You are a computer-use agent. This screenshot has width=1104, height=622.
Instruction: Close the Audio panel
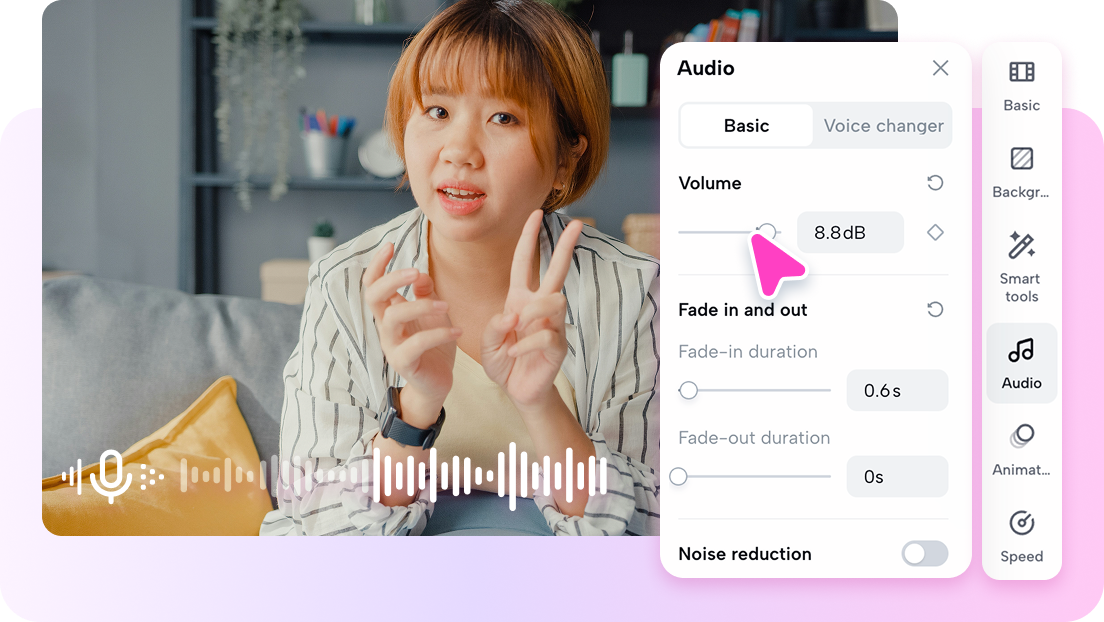[x=940, y=68]
